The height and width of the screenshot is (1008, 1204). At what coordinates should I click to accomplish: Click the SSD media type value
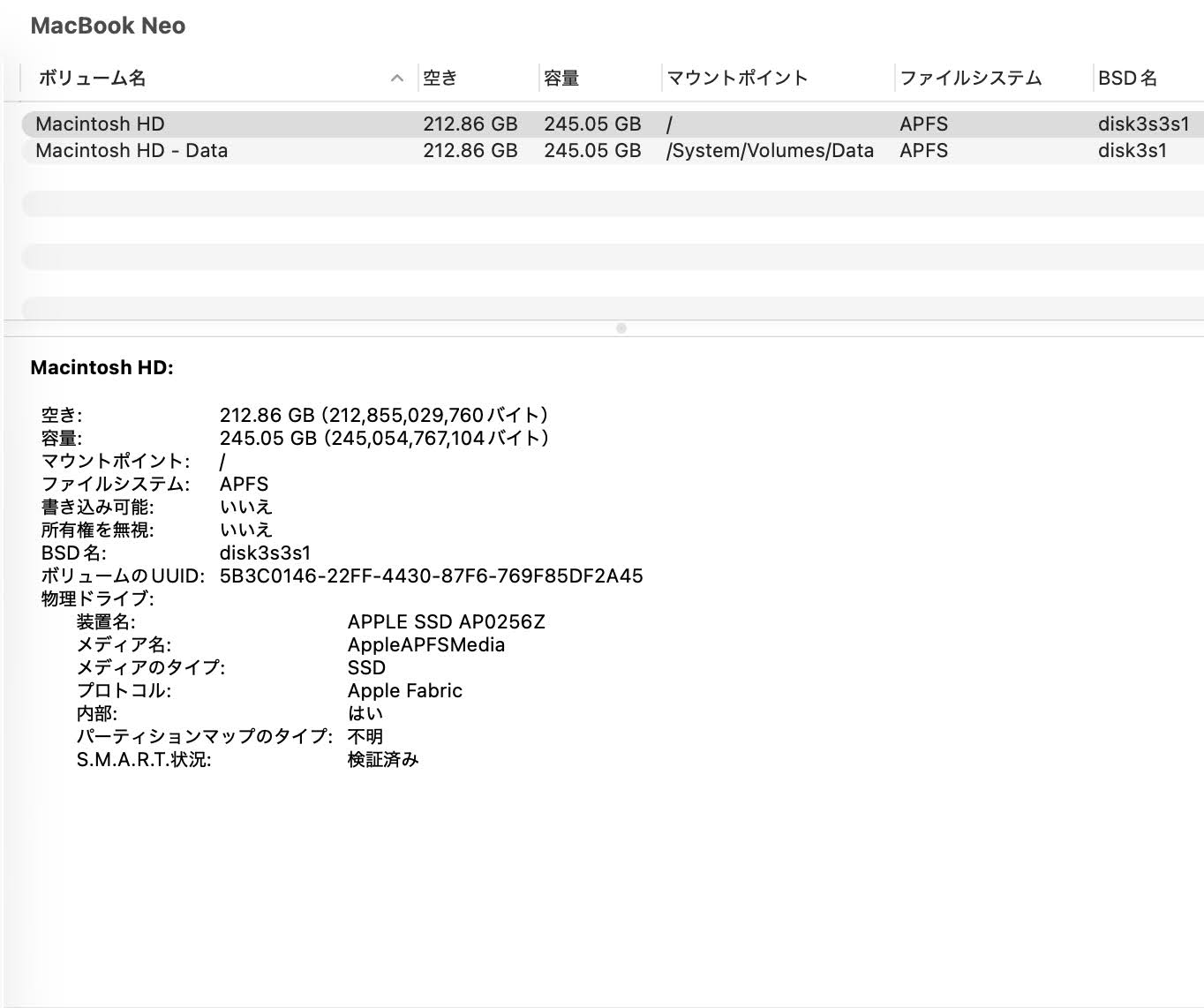click(x=366, y=667)
